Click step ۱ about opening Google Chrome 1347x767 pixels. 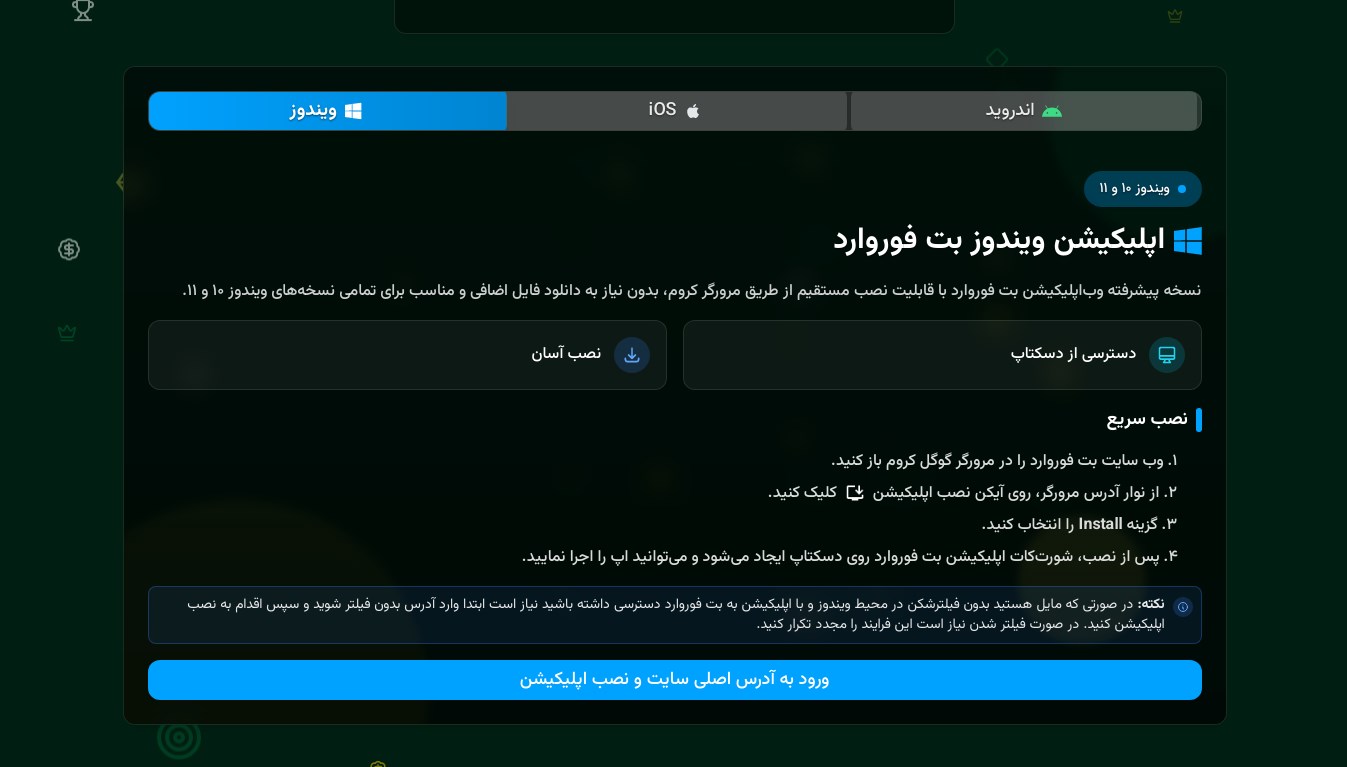(x=1005, y=461)
